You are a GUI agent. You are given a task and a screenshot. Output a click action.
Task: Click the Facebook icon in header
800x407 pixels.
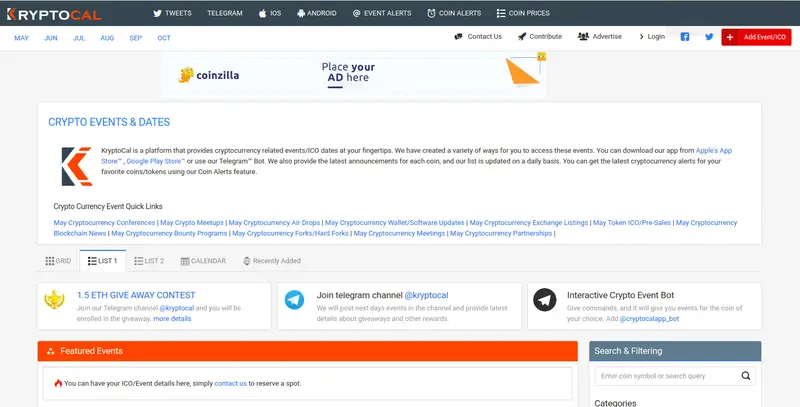pyautogui.click(x=685, y=37)
